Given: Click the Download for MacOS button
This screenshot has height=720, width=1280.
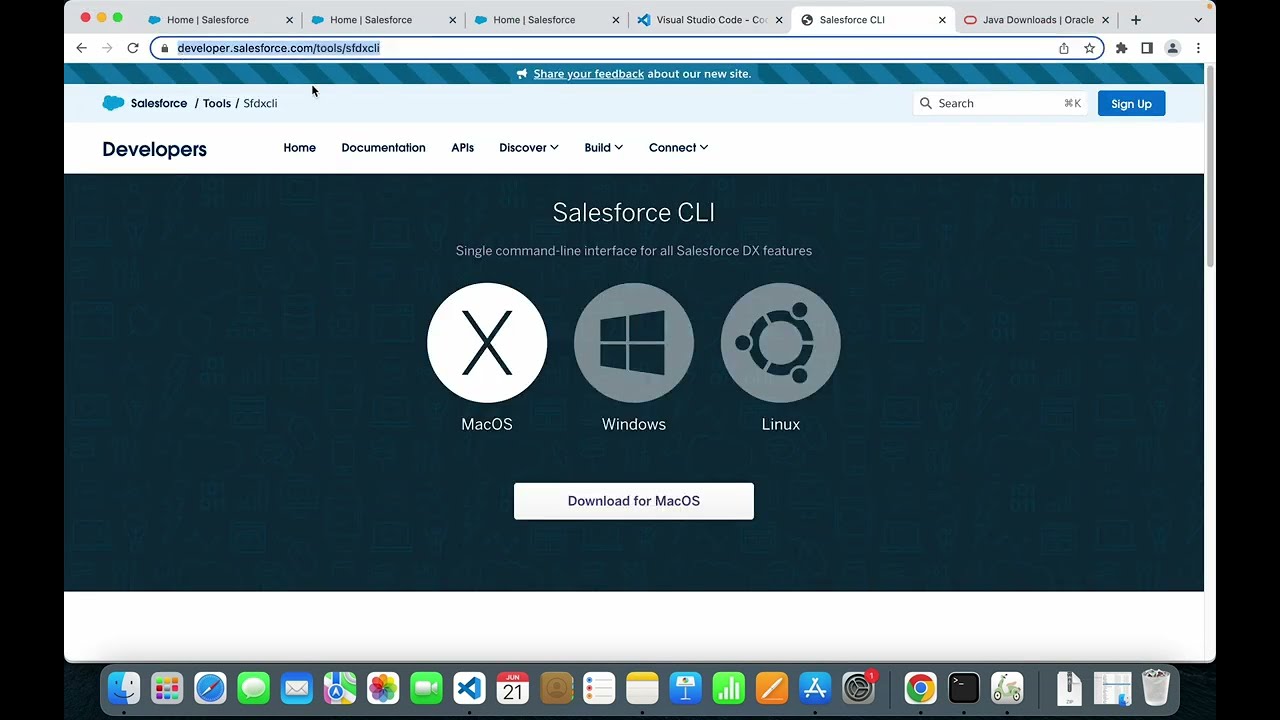Looking at the screenshot, I should tap(634, 501).
